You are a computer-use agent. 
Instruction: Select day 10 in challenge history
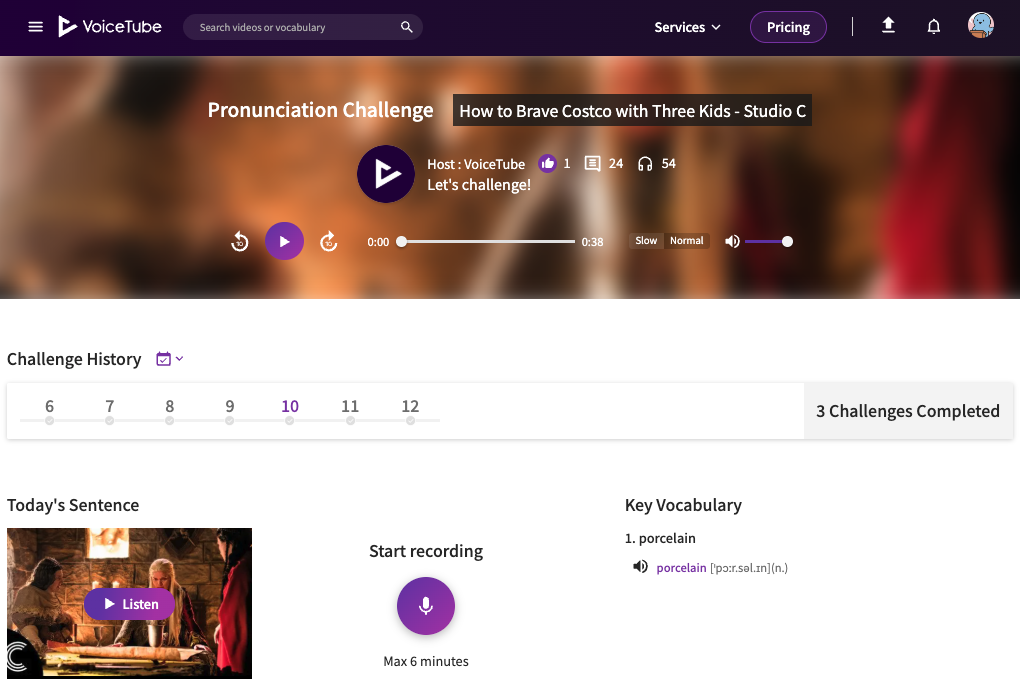tap(290, 408)
